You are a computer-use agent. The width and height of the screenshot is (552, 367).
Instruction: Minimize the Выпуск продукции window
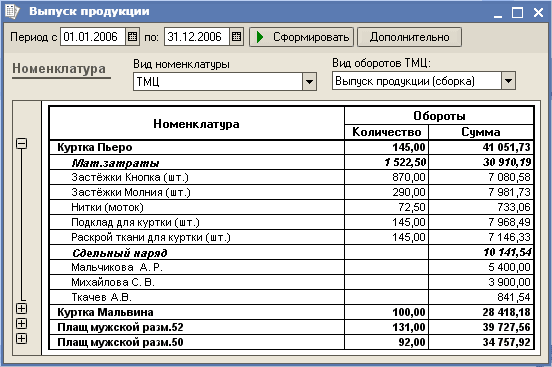[x=498, y=13]
